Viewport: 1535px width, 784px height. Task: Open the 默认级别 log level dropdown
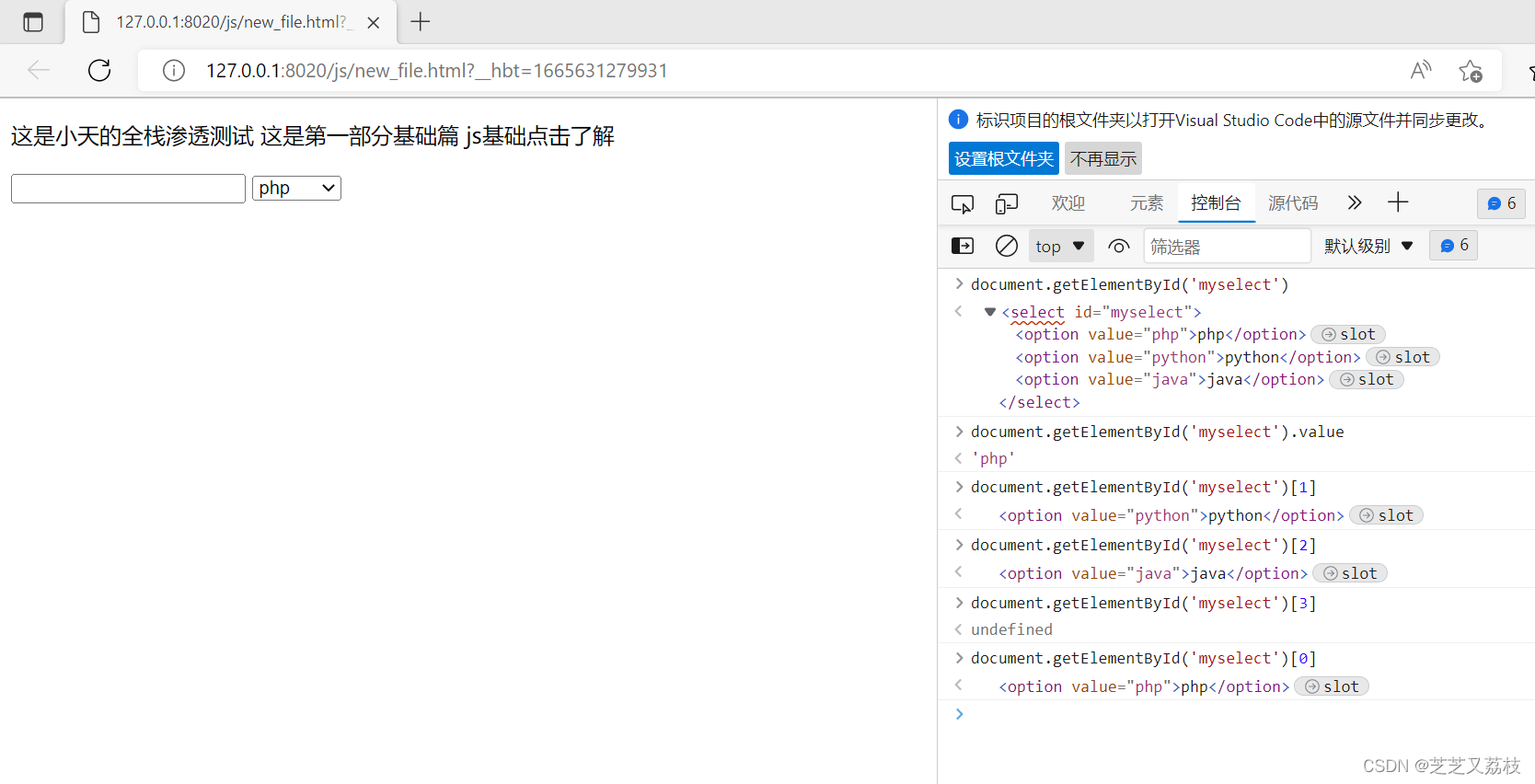1368,246
